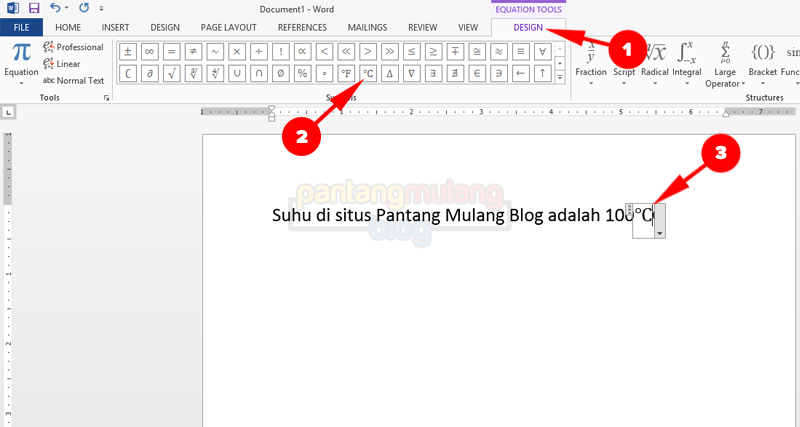Insert the much-less-than ≪ symbol
This screenshot has height=427, width=800.
tap(346, 52)
